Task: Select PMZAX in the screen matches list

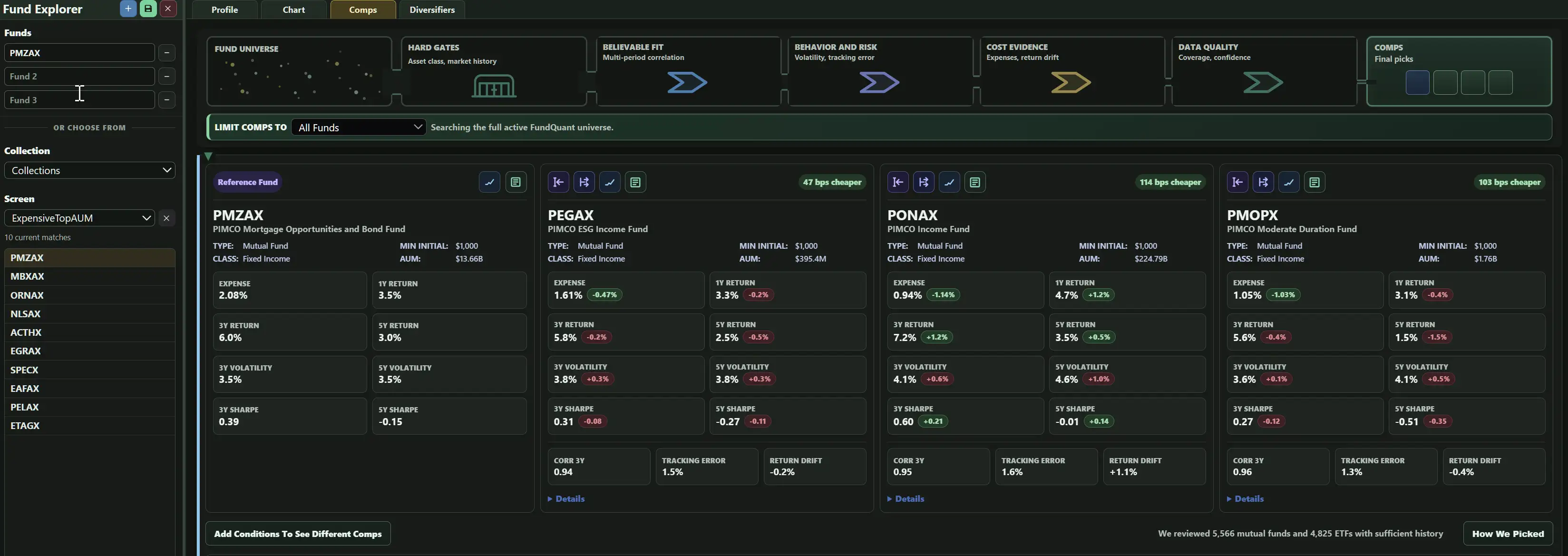Action: click(x=89, y=258)
